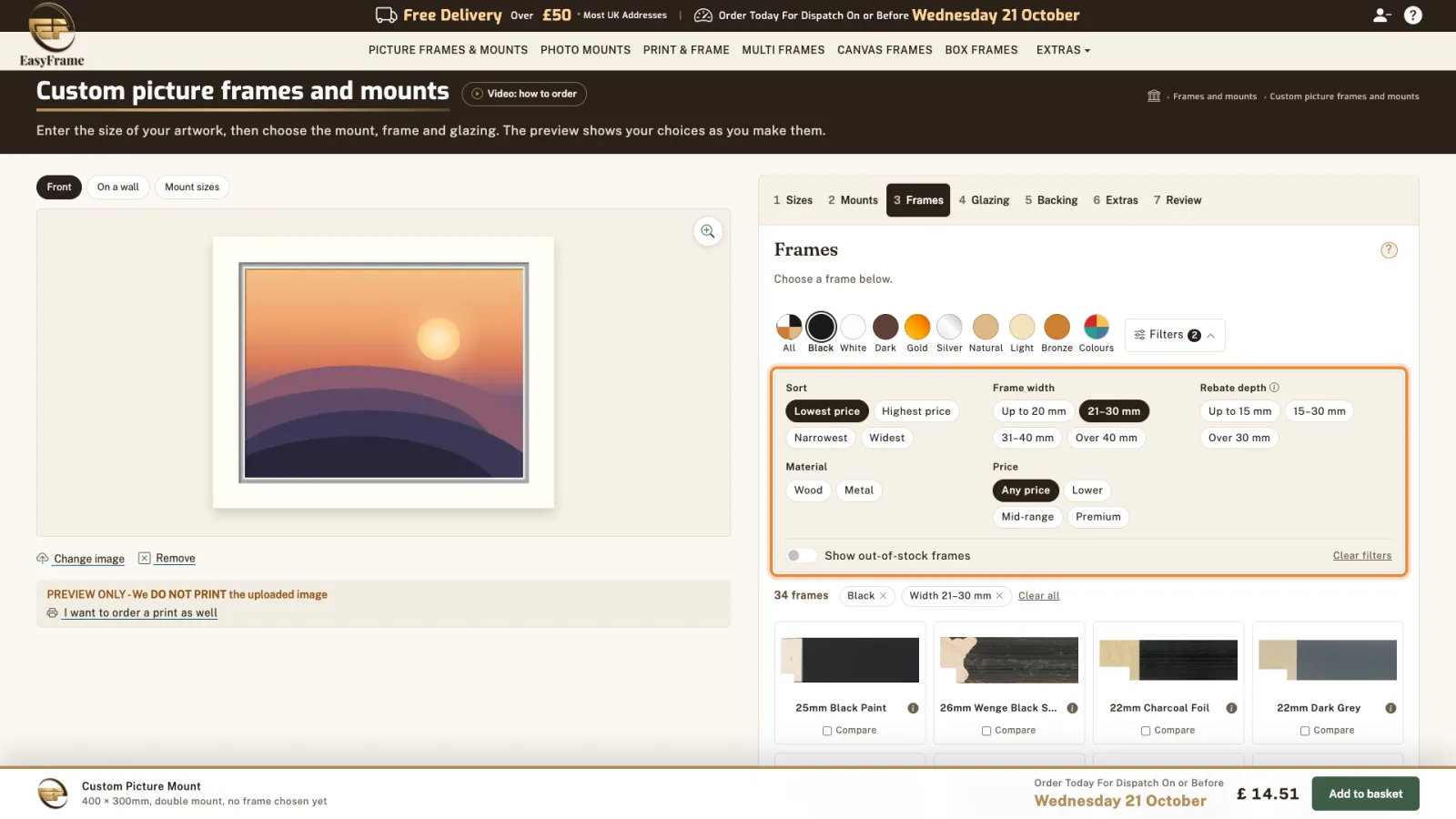Remove the Black filter chip
Viewport: 1456px width, 819px height.
883,596
